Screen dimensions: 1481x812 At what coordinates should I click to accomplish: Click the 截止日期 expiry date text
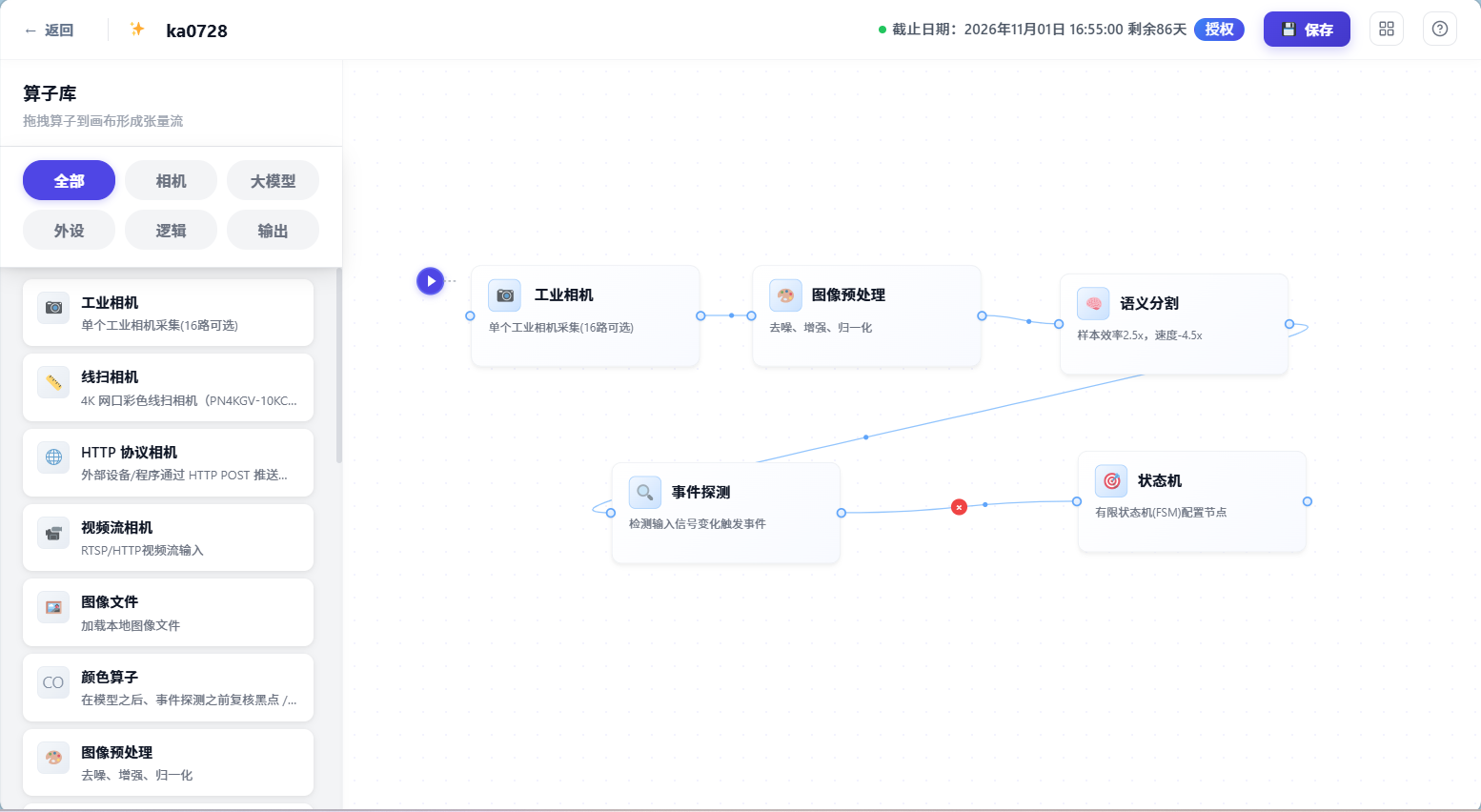[x=1039, y=30]
